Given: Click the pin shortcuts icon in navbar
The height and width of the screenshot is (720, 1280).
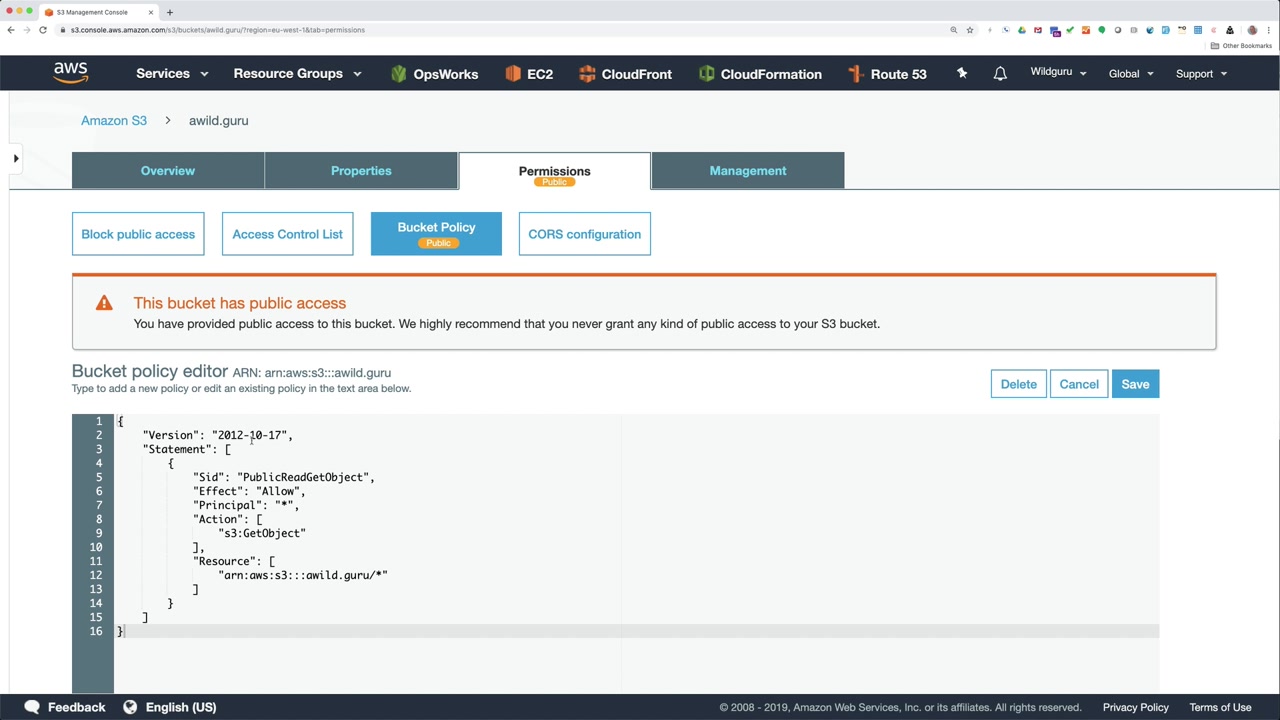Looking at the screenshot, I should (x=962, y=73).
